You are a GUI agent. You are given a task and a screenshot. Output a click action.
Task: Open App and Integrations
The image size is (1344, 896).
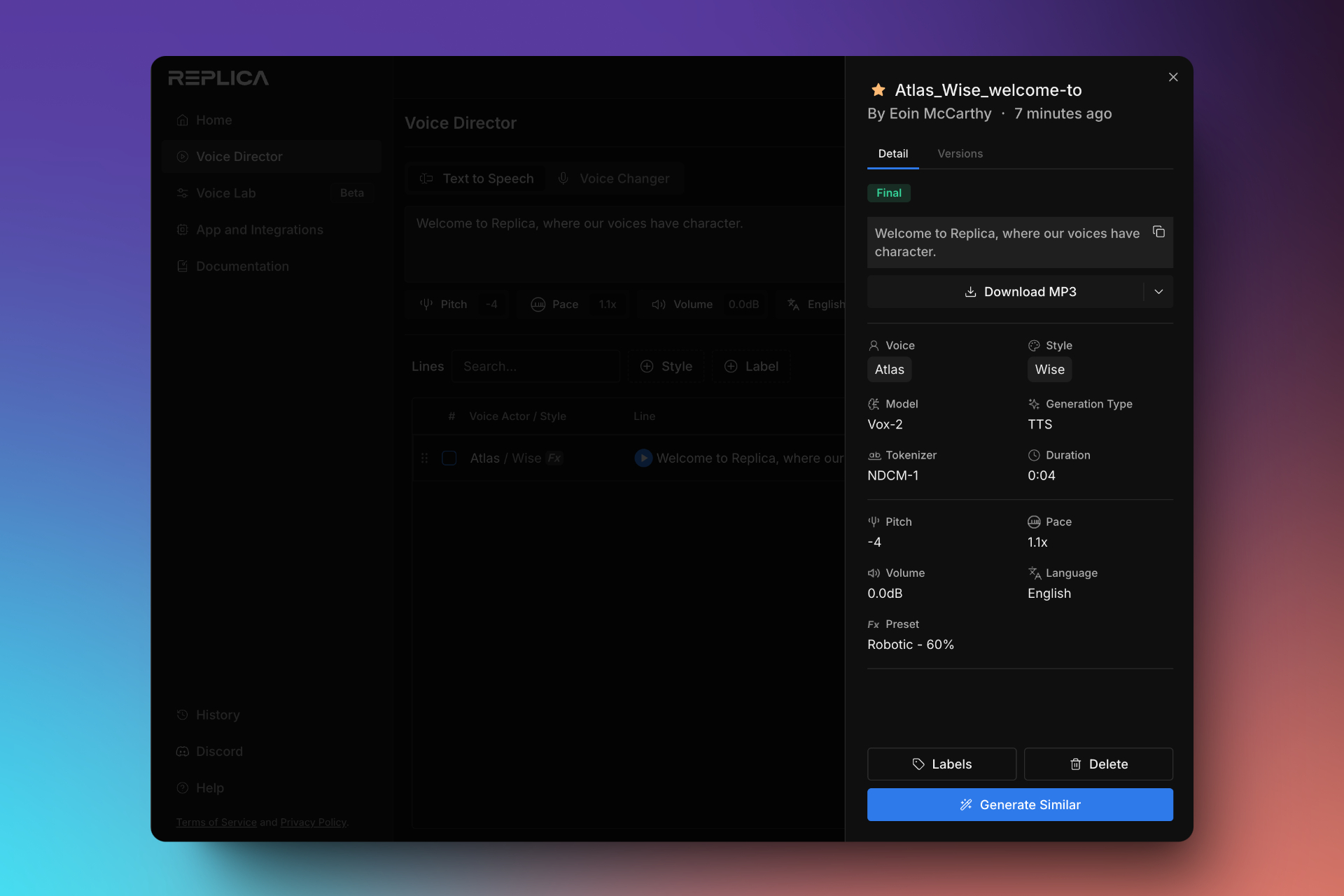272,230
